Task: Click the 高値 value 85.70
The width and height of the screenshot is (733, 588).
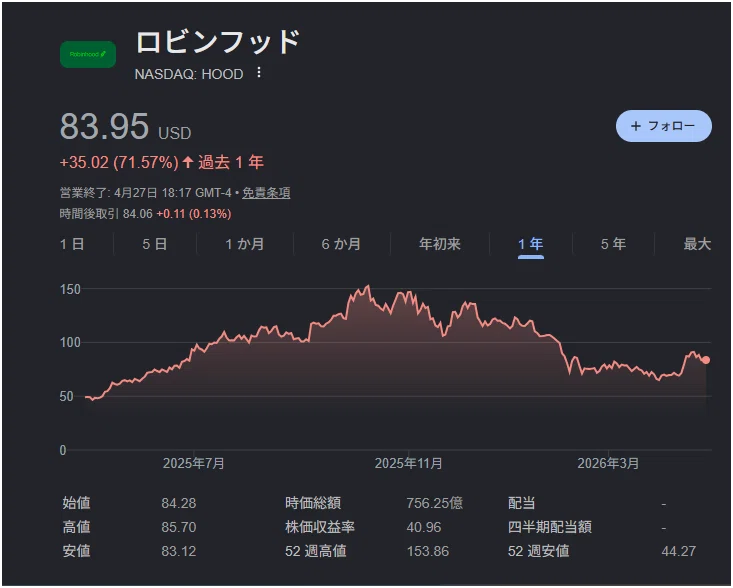Action: pyautogui.click(x=179, y=527)
